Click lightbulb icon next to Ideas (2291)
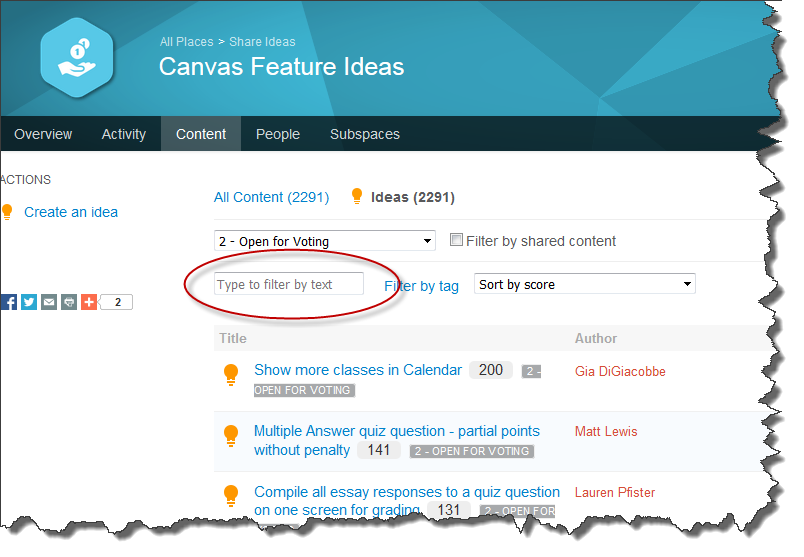 point(356,196)
